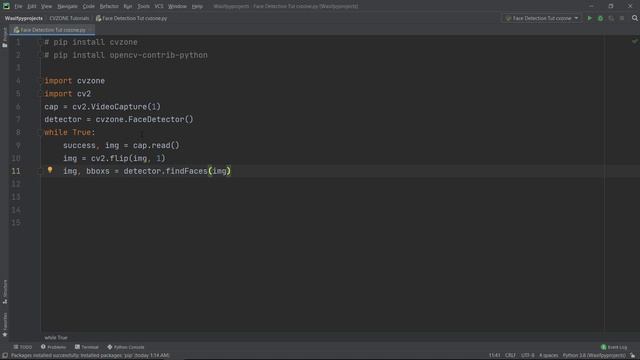
Task: Select CVZONE Tutorials in the breadcrumb bar
Action: [69, 18]
